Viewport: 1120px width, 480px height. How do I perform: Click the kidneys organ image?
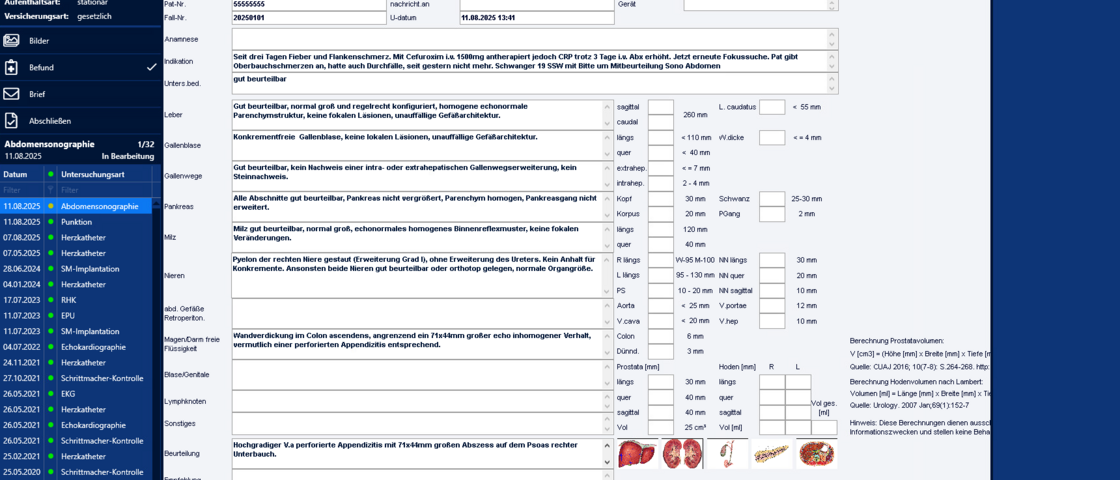point(682,454)
